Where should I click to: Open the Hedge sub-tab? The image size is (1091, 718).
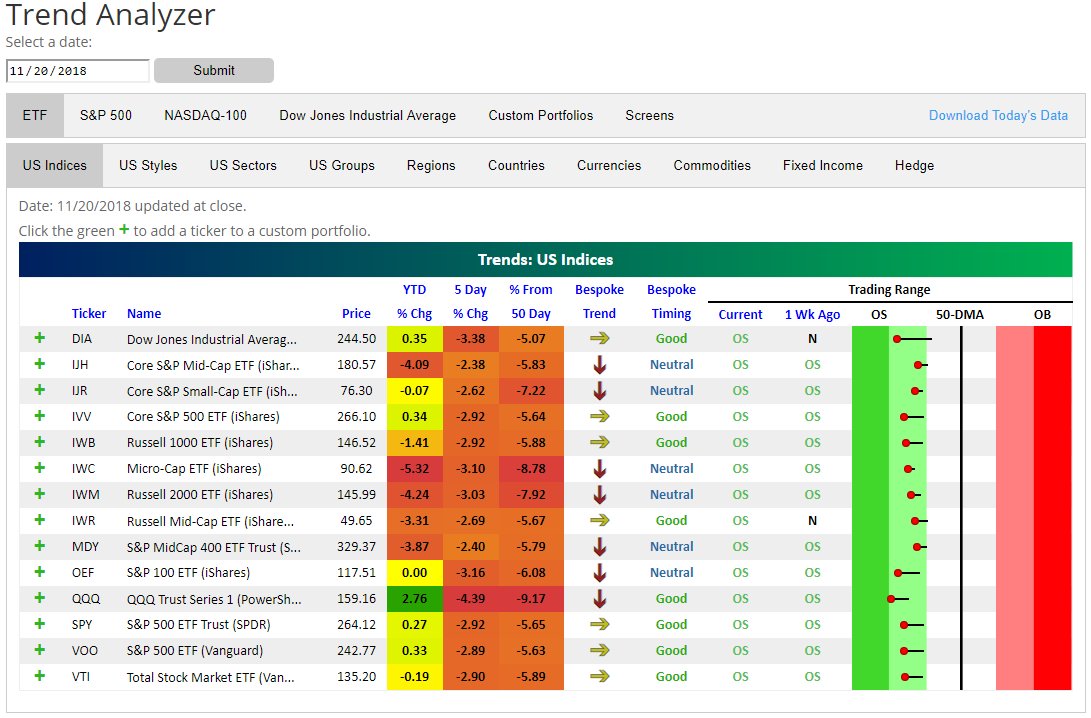point(914,166)
